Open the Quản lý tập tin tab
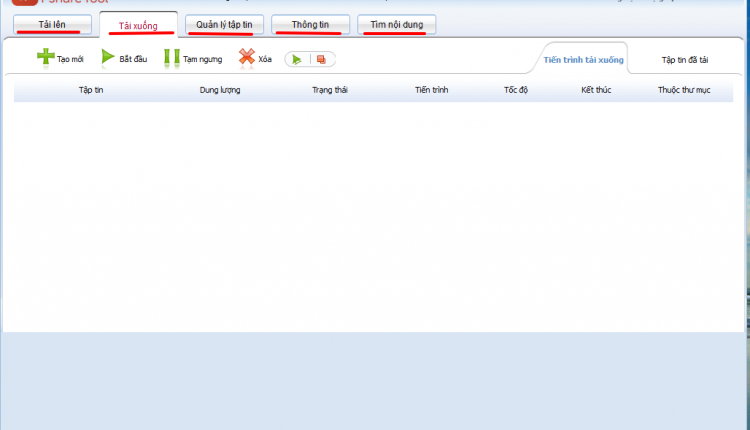This screenshot has width=750, height=430. coord(224,24)
